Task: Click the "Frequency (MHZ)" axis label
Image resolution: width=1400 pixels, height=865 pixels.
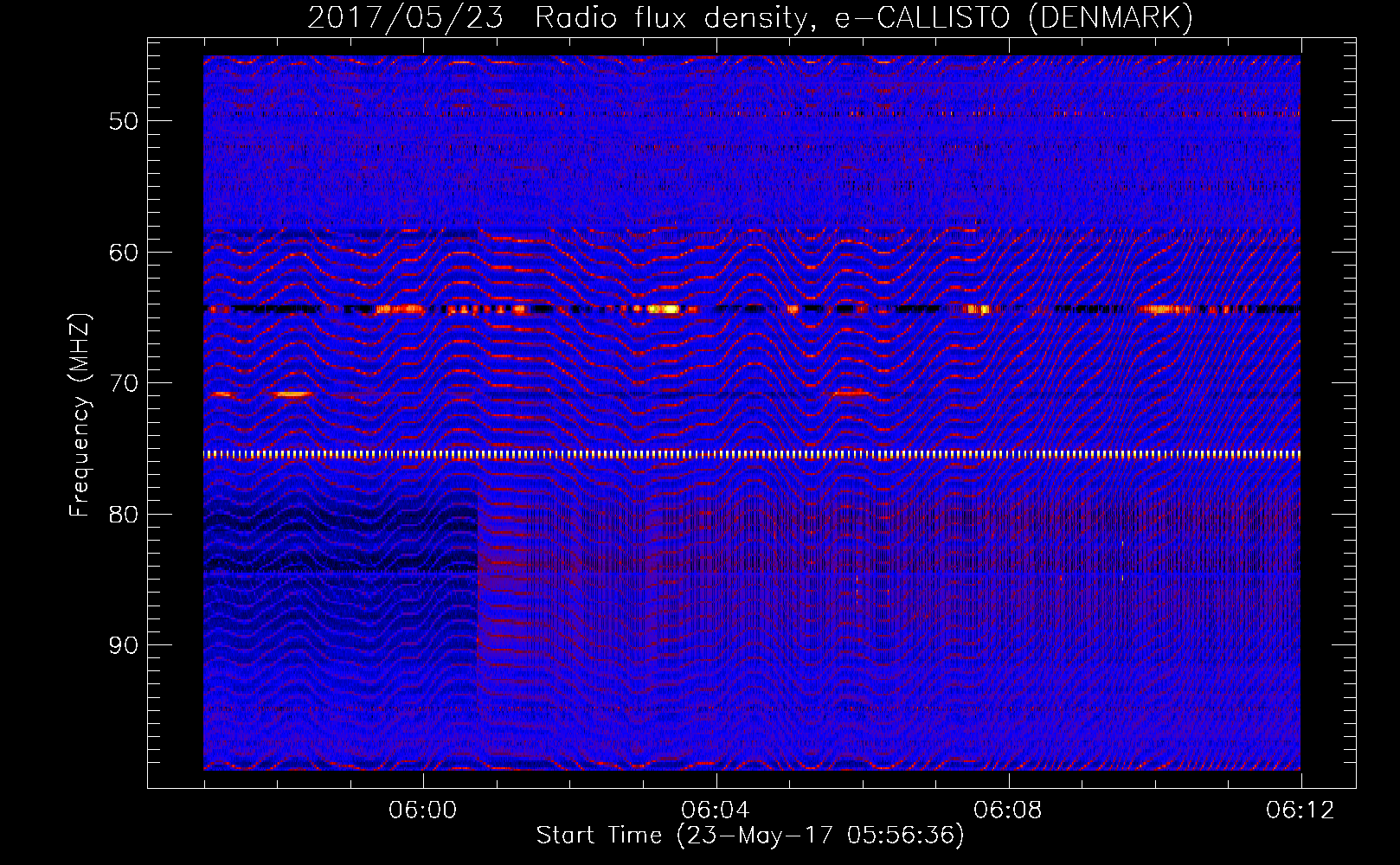Action: tap(80, 415)
